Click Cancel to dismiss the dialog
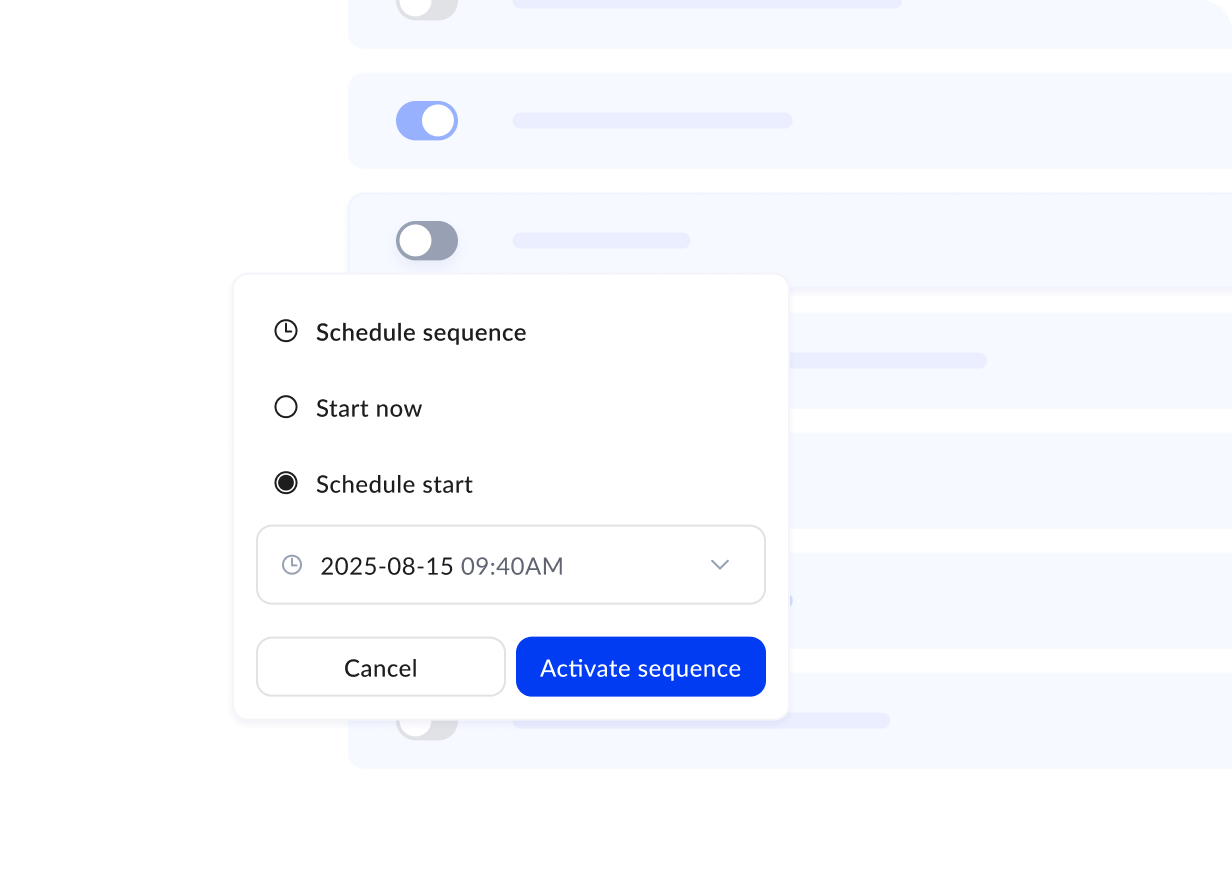Viewport: 1232px width, 892px height. 380,667
